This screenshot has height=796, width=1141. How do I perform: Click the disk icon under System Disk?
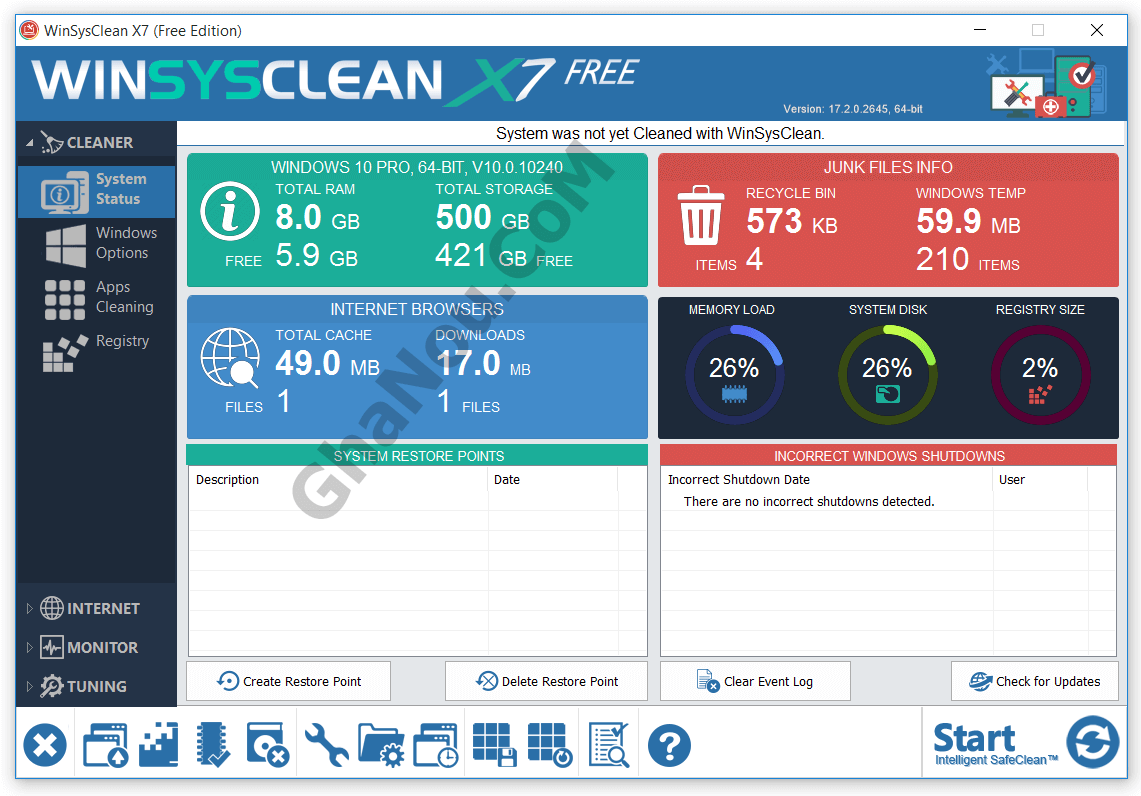coord(888,394)
